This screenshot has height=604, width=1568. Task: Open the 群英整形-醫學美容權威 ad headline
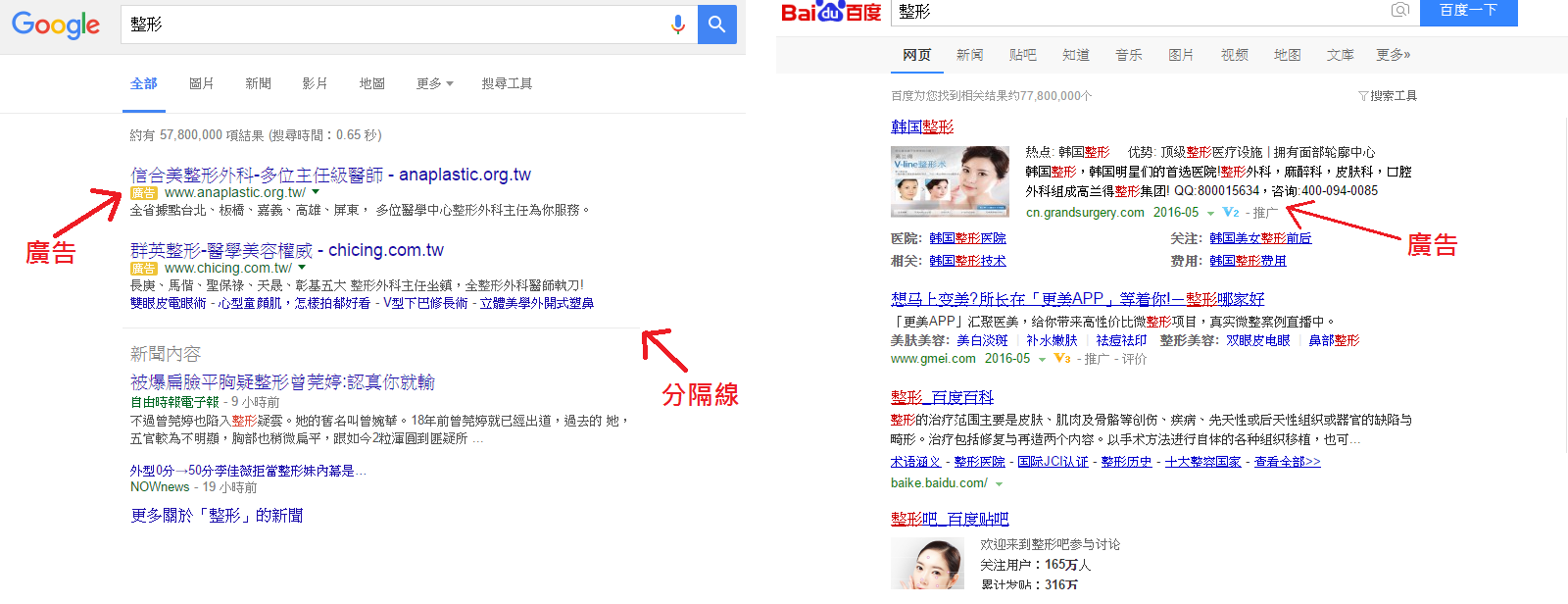point(287,250)
